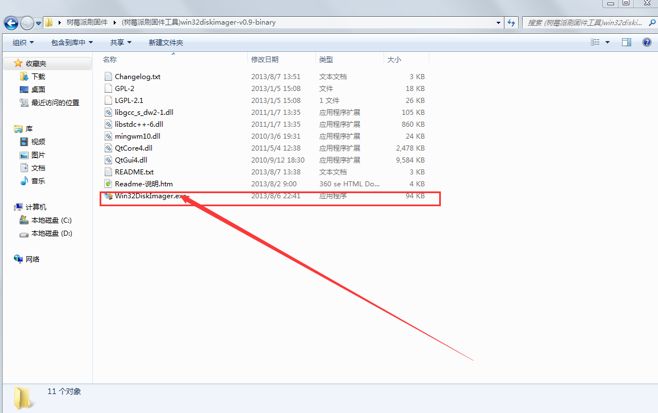Open the 图片 library

point(38,155)
